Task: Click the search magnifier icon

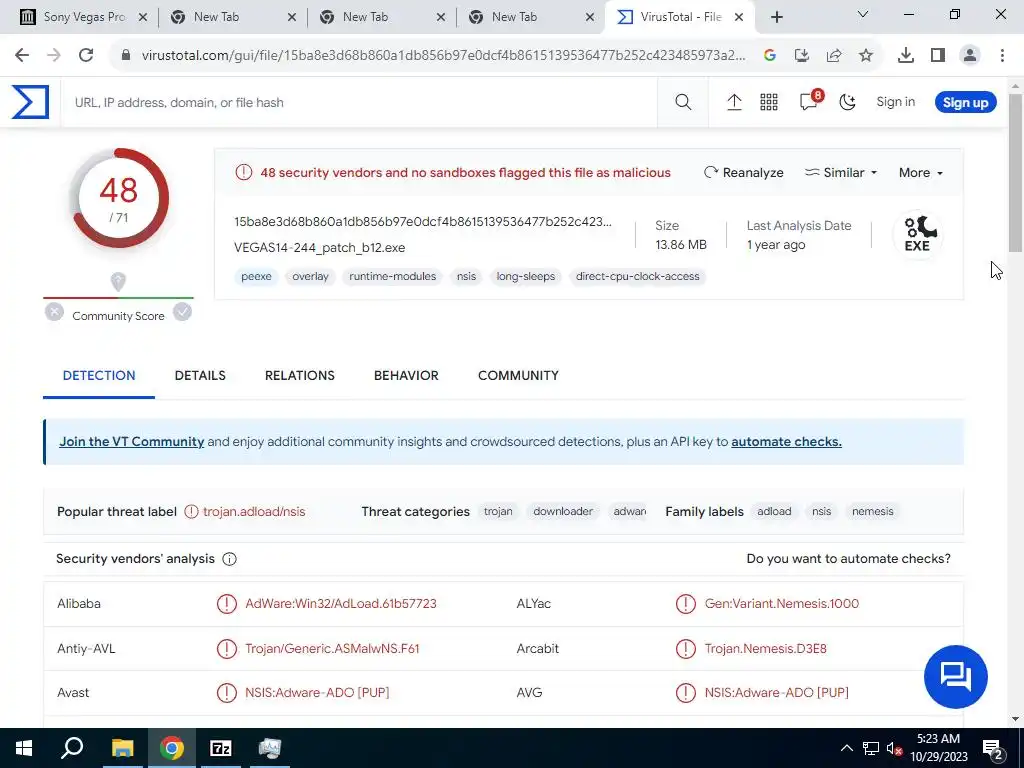Action: coord(683,102)
